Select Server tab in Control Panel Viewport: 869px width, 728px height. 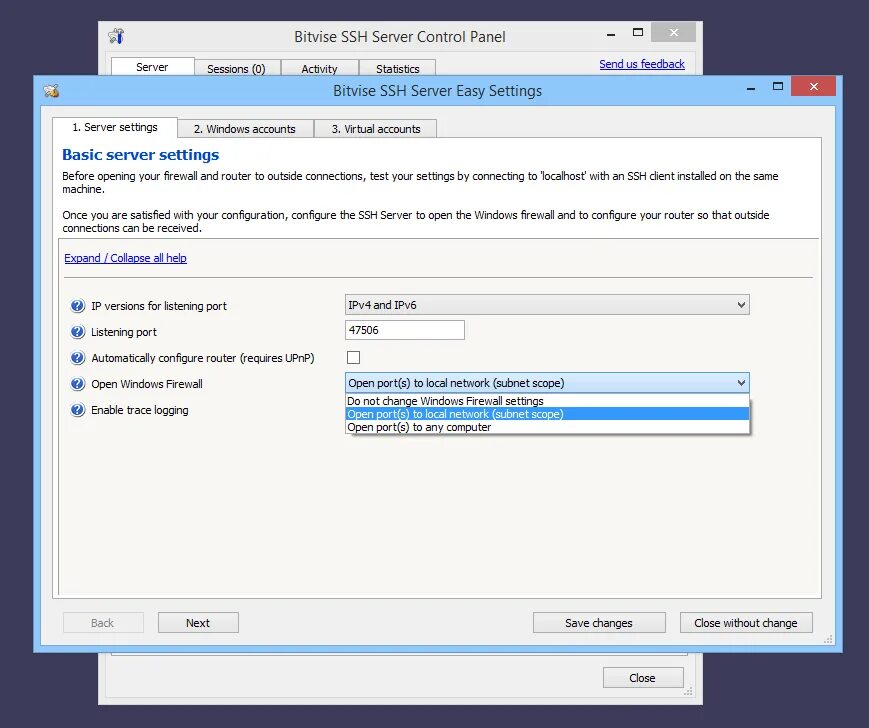[x=152, y=66]
